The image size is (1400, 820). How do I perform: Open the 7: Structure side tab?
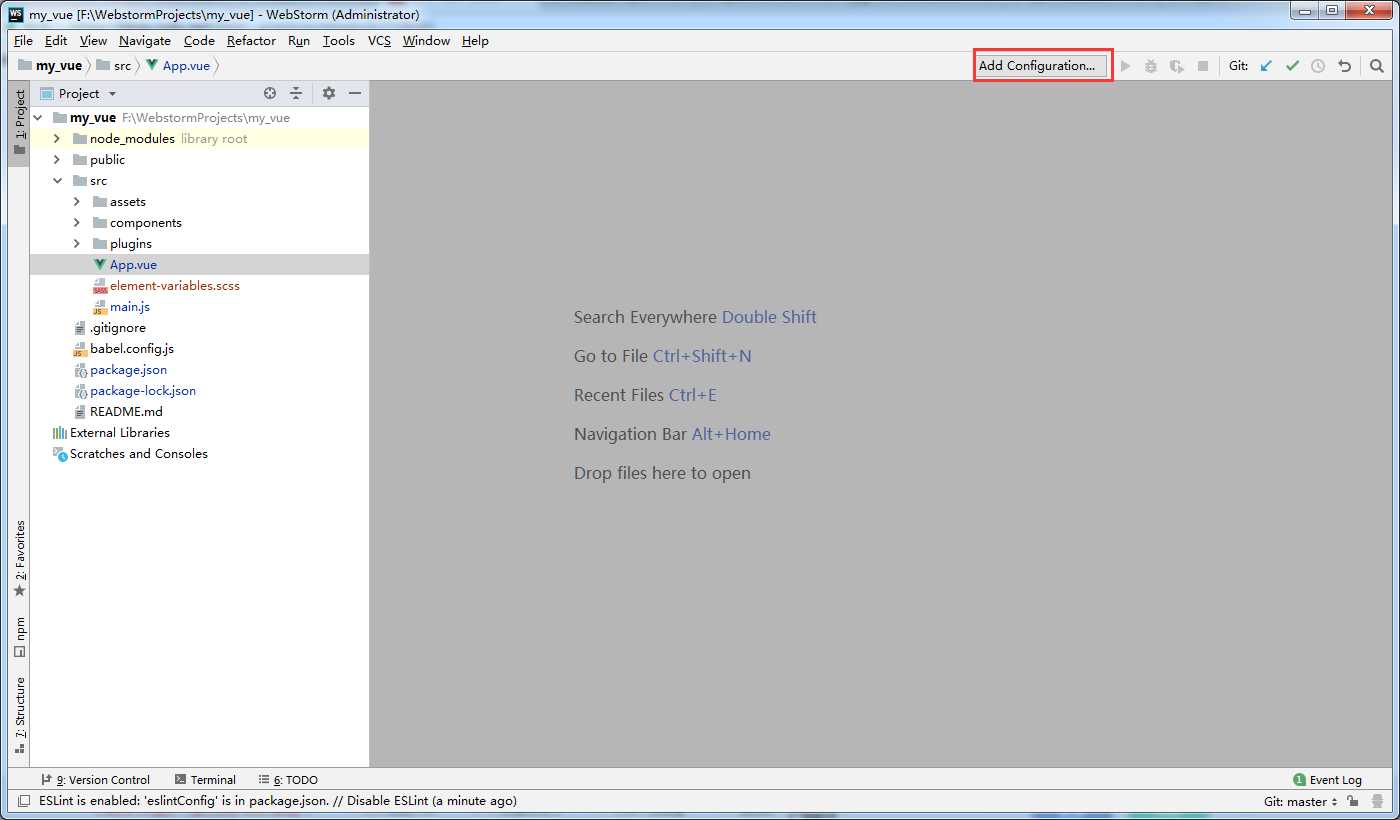click(19, 715)
